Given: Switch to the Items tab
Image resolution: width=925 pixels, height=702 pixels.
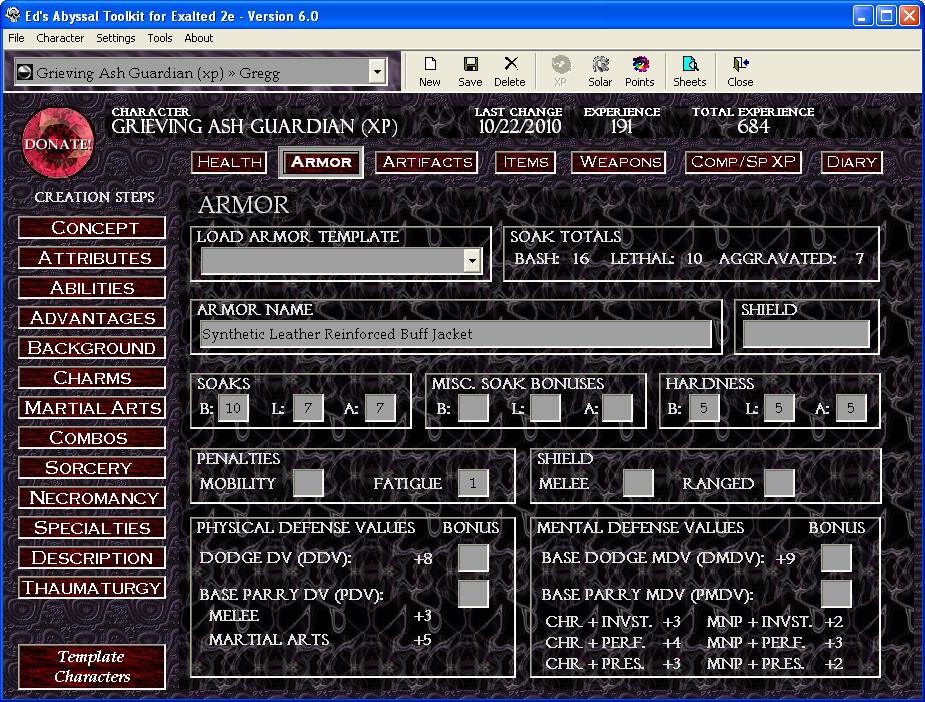Looking at the screenshot, I should tap(525, 162).
